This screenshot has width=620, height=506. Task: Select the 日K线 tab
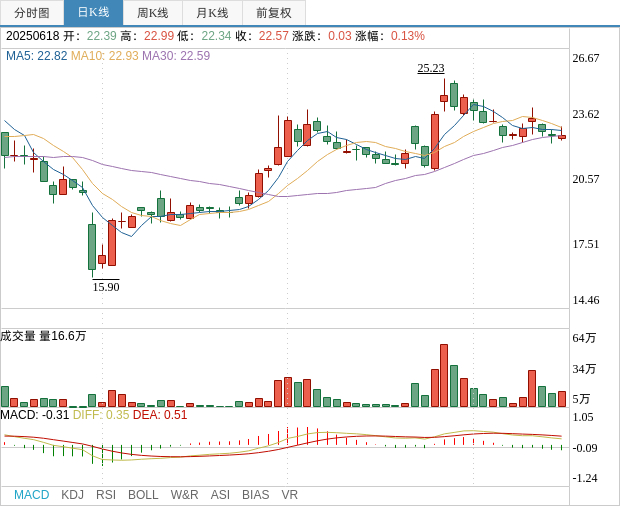pyautogui.click(x=93, y=13)
